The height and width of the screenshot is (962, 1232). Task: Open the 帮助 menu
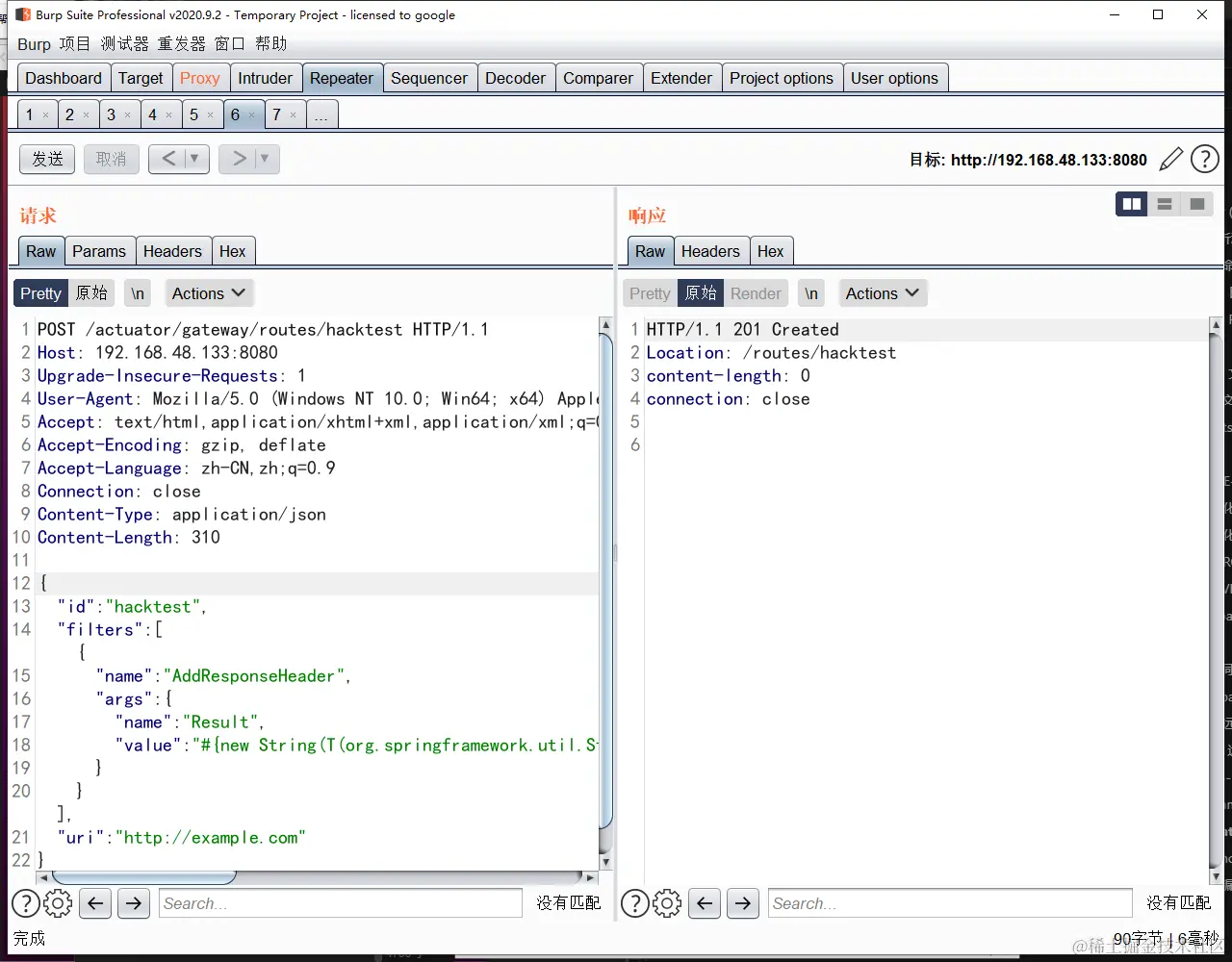(x=271, y=44)
